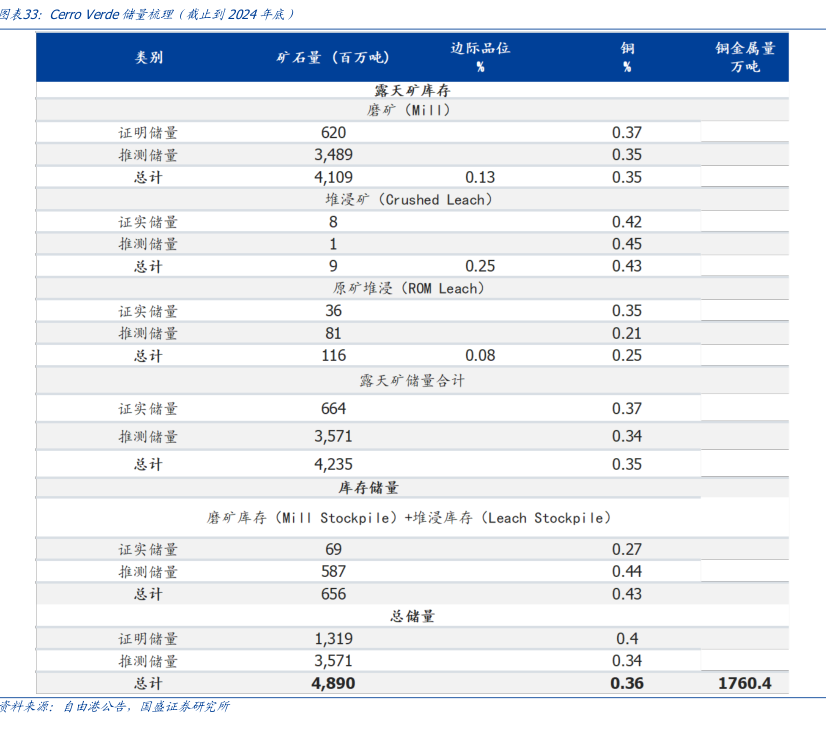
Task: Select the stockpile total tonnage 656
Action: [333, 594]
